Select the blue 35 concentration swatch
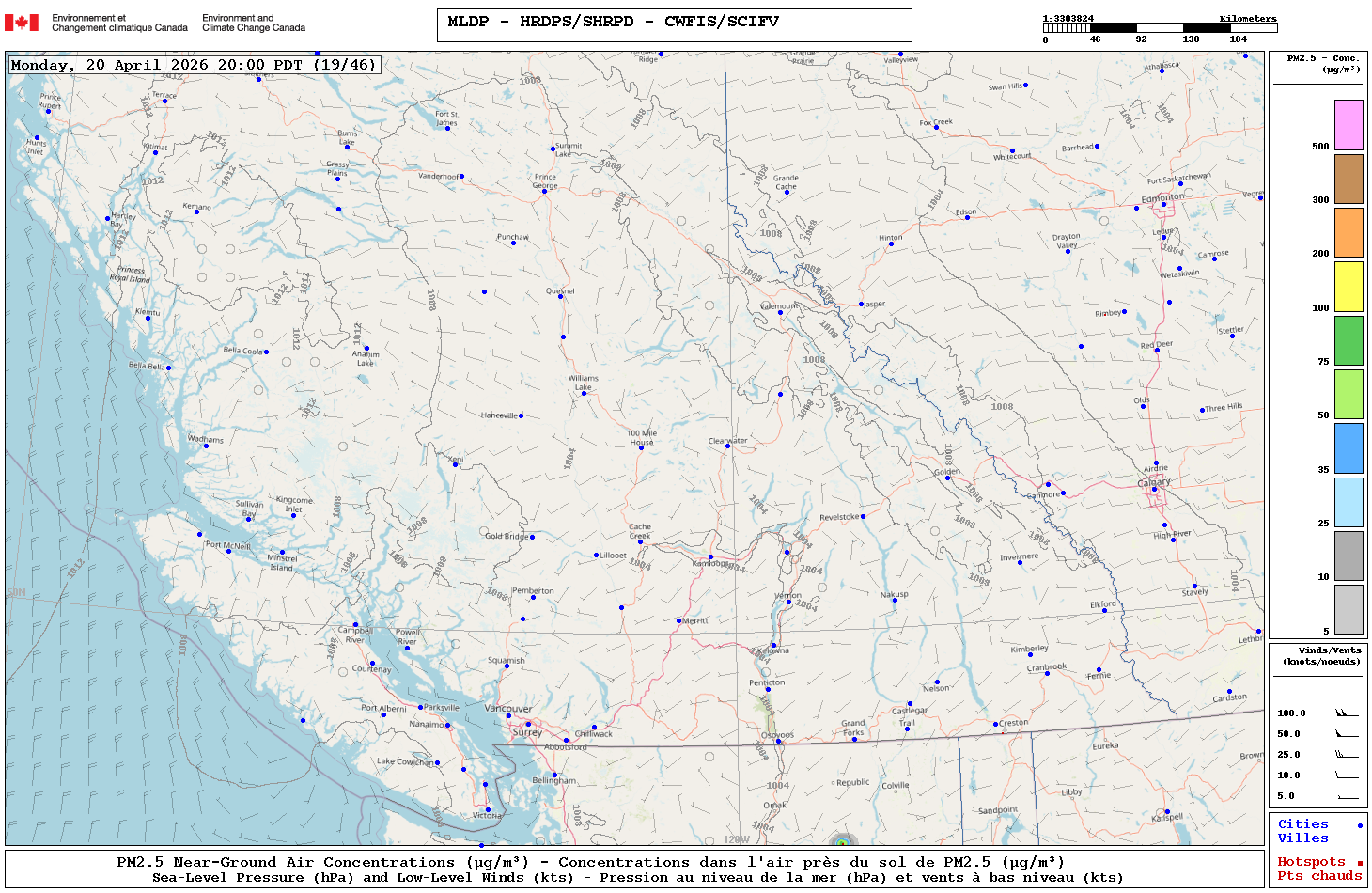Image resolution: width=1372 pixels, height=893 pixels. point(1349,448)
